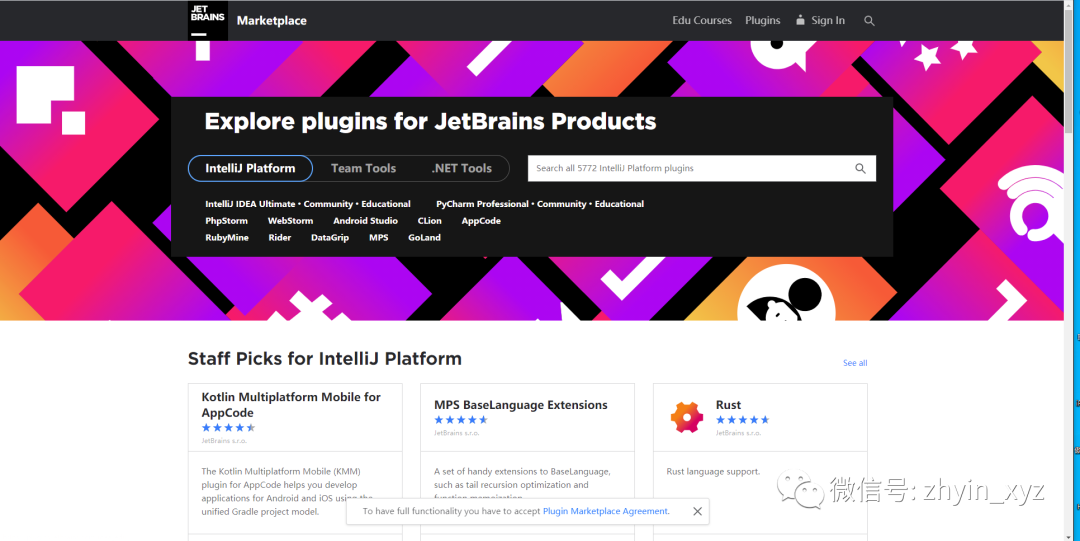Filter plugins by RubyMine
1080x541 pixels.
click(x=227, y=237)
